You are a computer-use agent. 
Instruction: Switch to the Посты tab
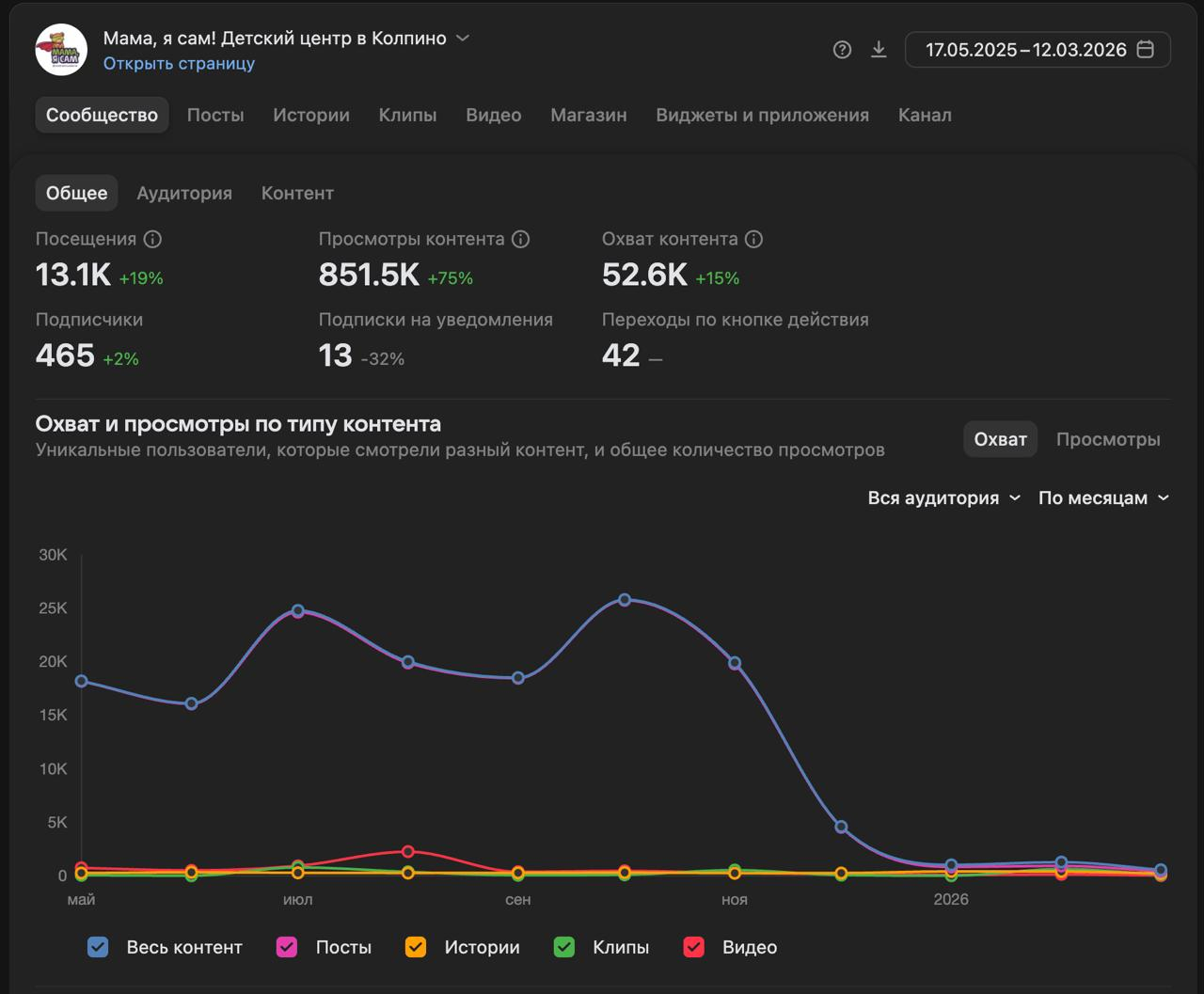coord(215,115)
